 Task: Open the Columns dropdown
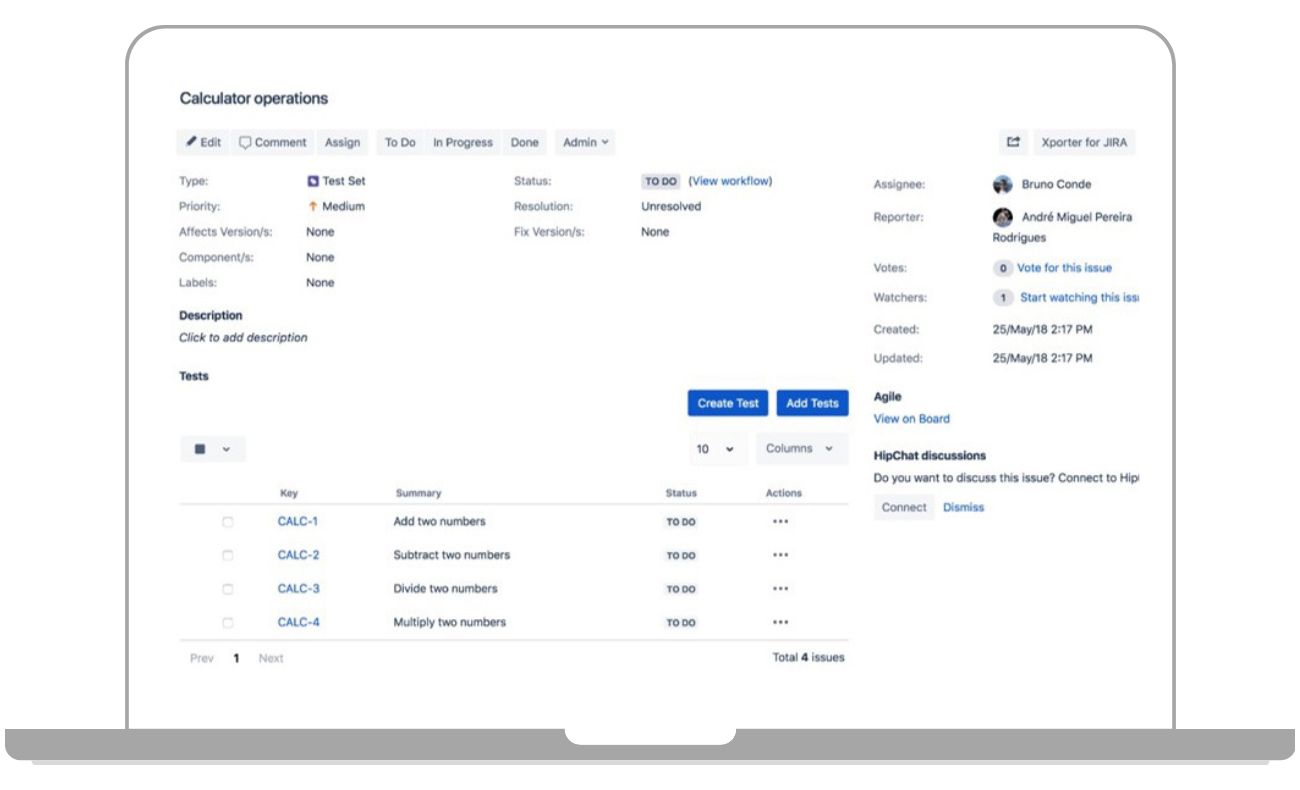(798, 448)
